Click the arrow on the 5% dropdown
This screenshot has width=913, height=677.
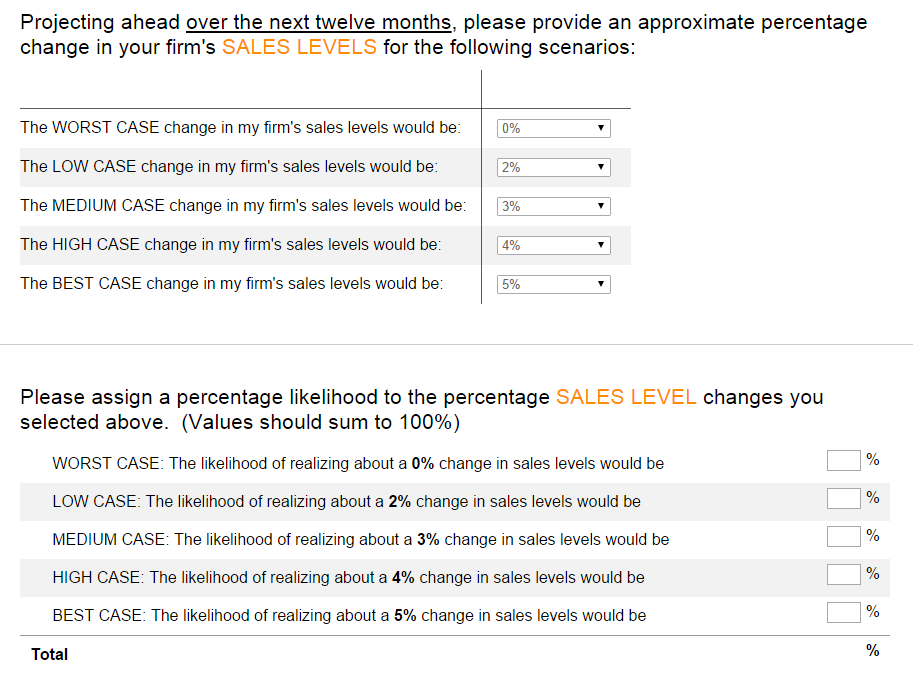click(x=600, y=284)
